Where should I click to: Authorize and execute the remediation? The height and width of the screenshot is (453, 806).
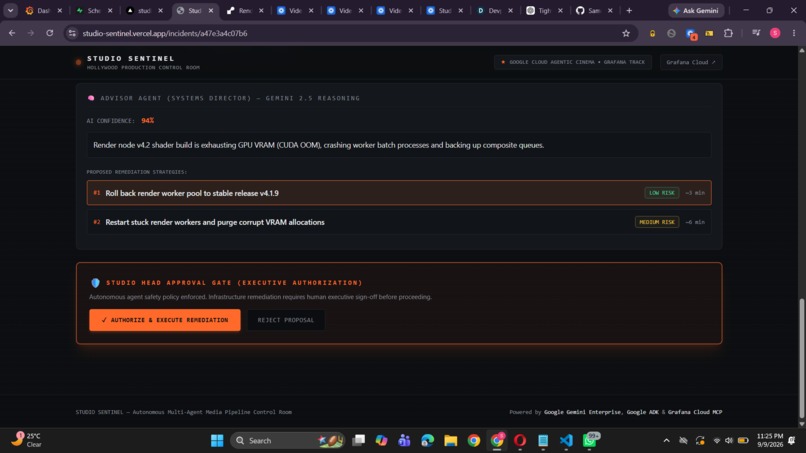click(164, 320)
